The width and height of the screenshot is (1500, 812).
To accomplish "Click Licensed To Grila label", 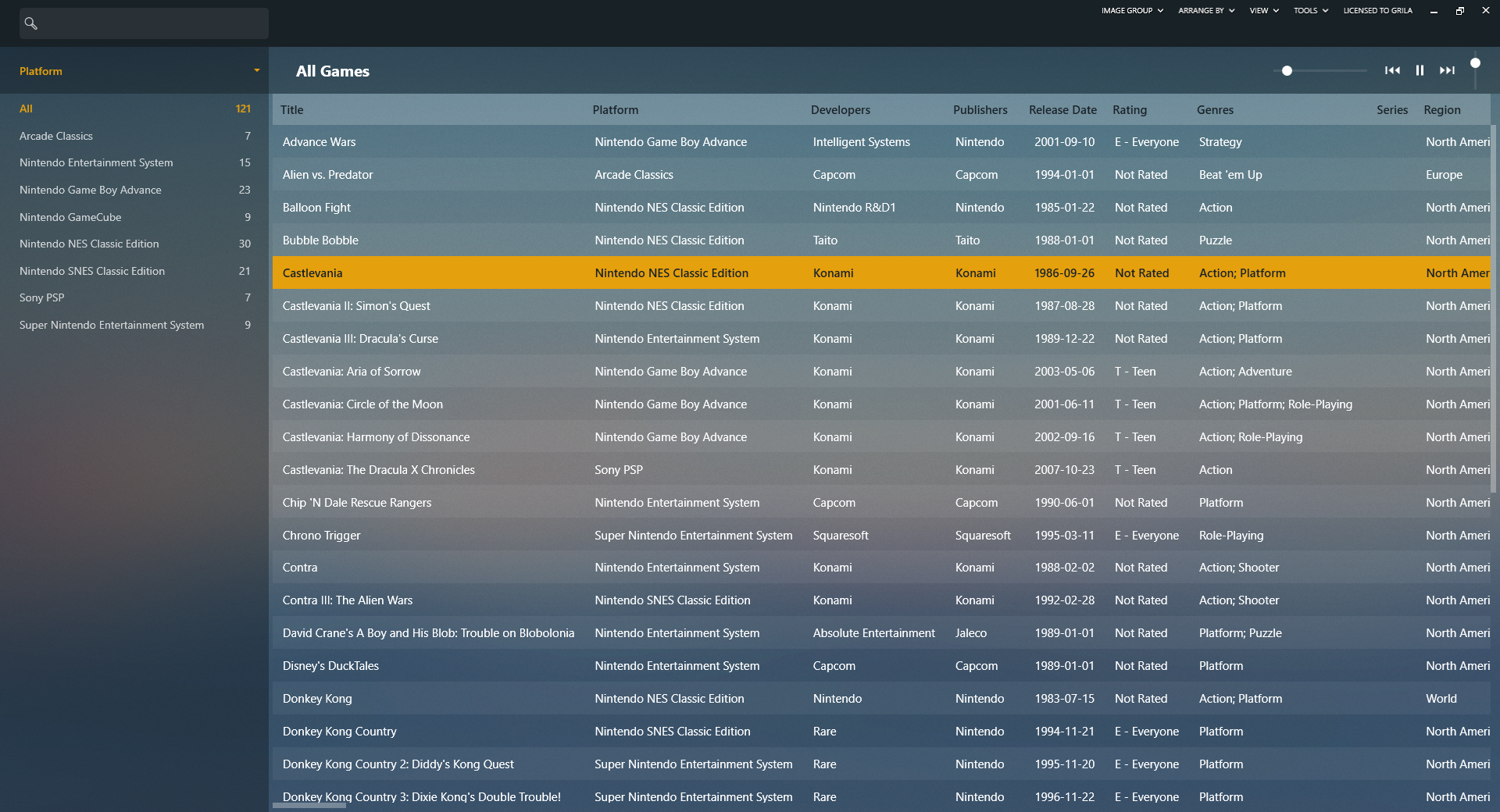I will tap(1377, 10).
